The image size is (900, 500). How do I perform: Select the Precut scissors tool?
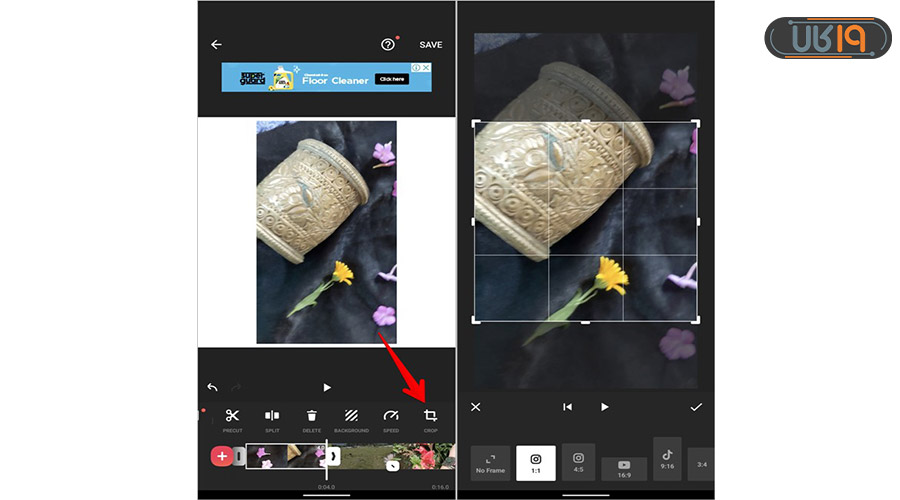(x=232, y=418)
